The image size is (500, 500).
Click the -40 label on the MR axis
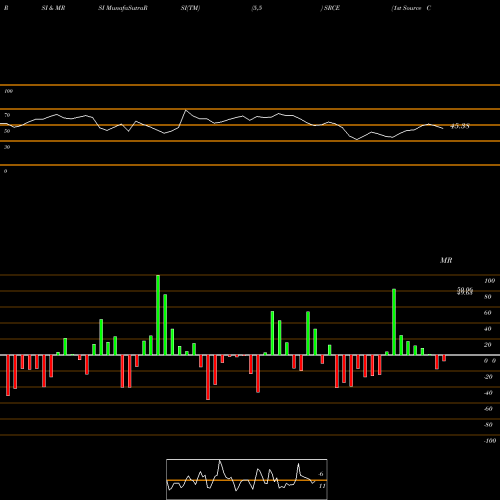pos(488,393)
